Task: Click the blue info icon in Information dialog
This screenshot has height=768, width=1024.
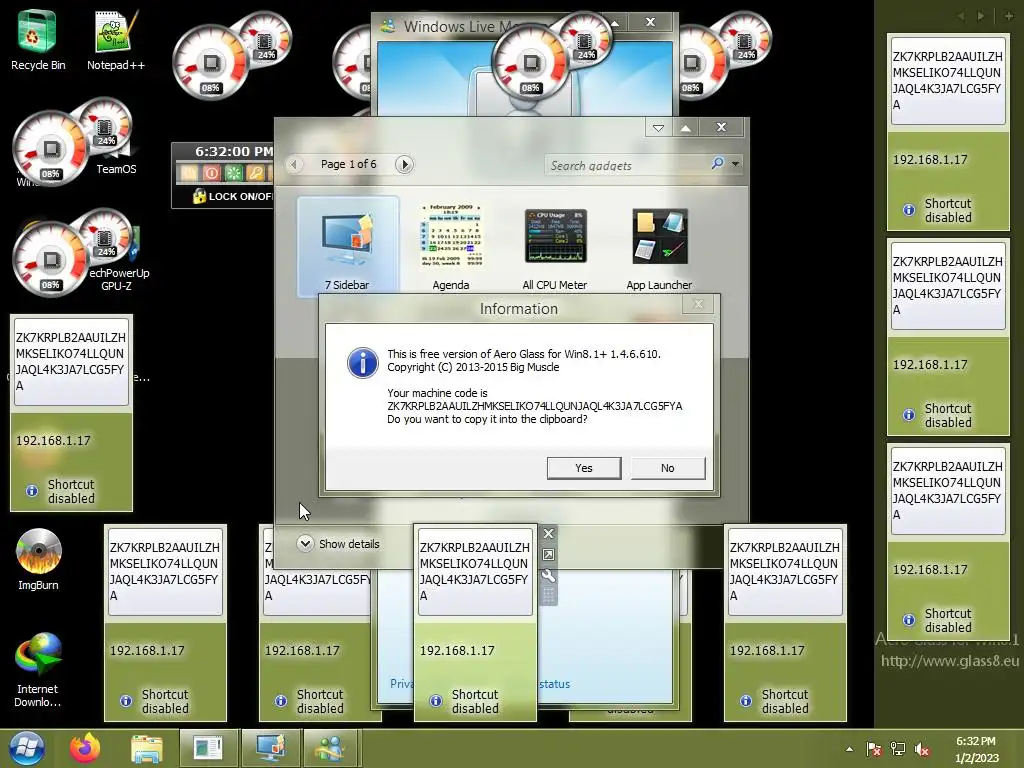Action: point(362,362)
